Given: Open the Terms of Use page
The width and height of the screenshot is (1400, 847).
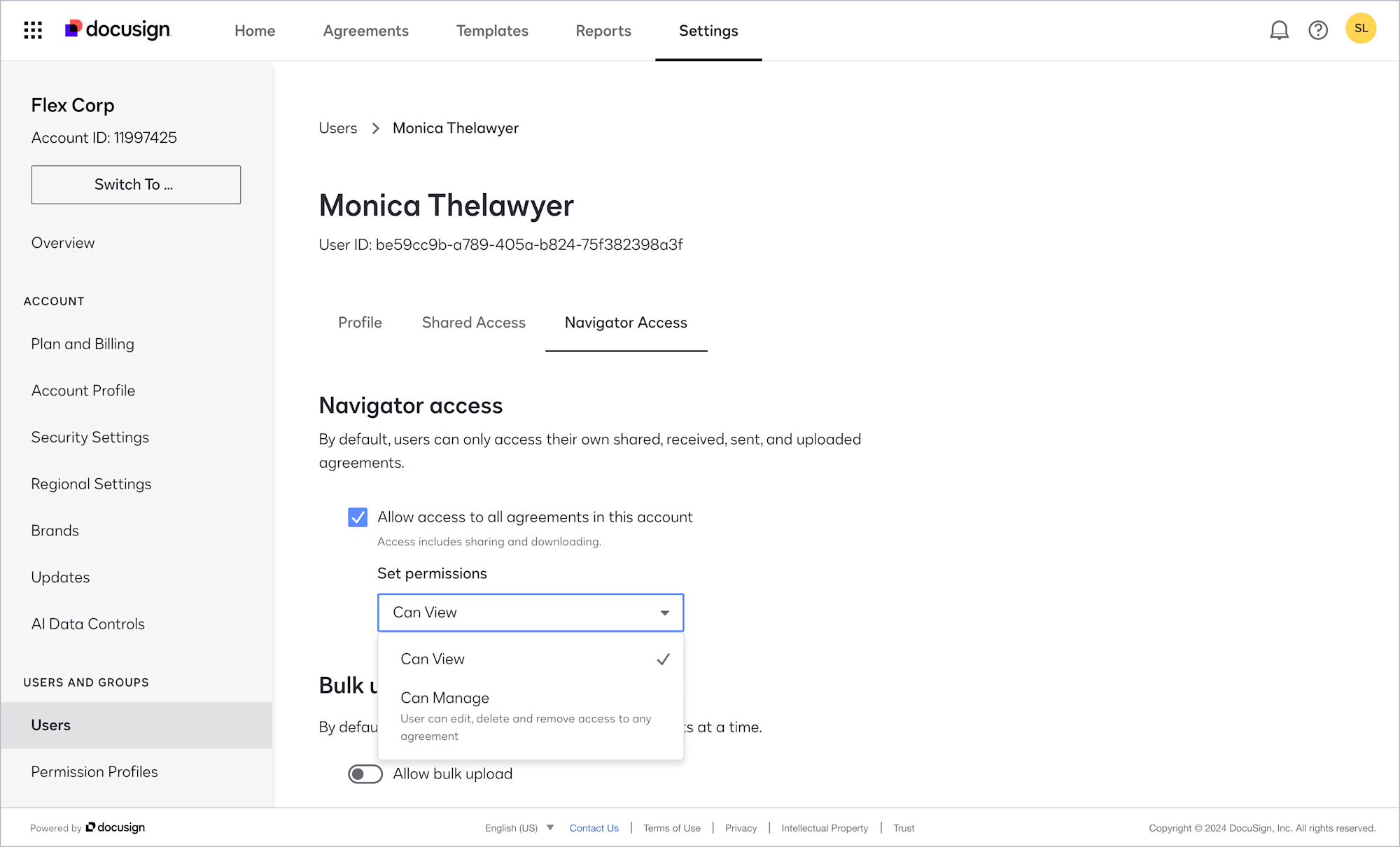Looking at the screenshot, I should (671, 827).
